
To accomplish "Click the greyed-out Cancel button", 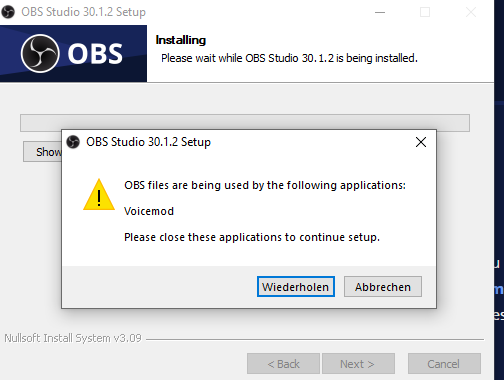I will [x=444, y=364].
